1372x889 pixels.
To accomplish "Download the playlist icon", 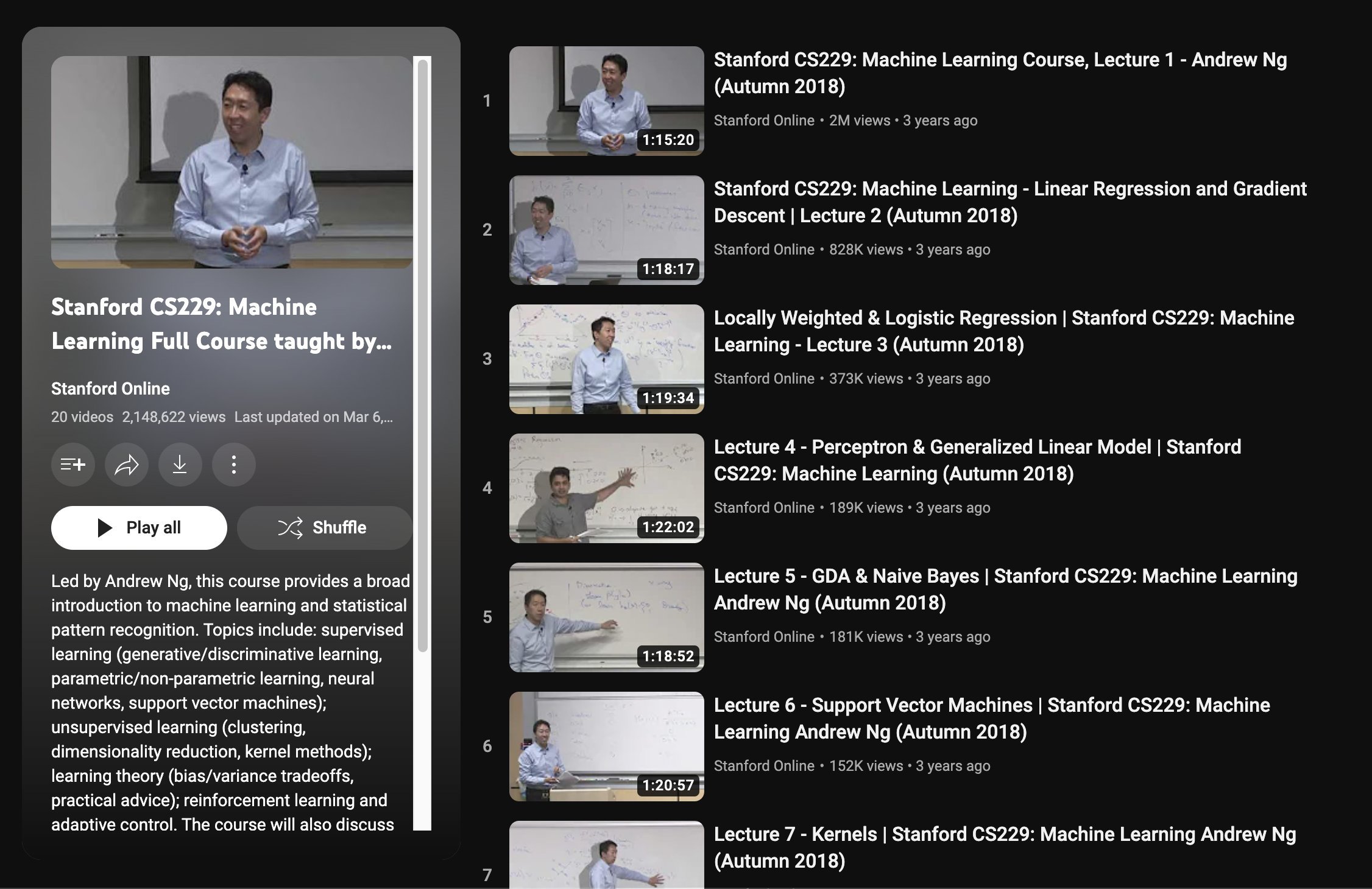I will [x=180, y=465].
